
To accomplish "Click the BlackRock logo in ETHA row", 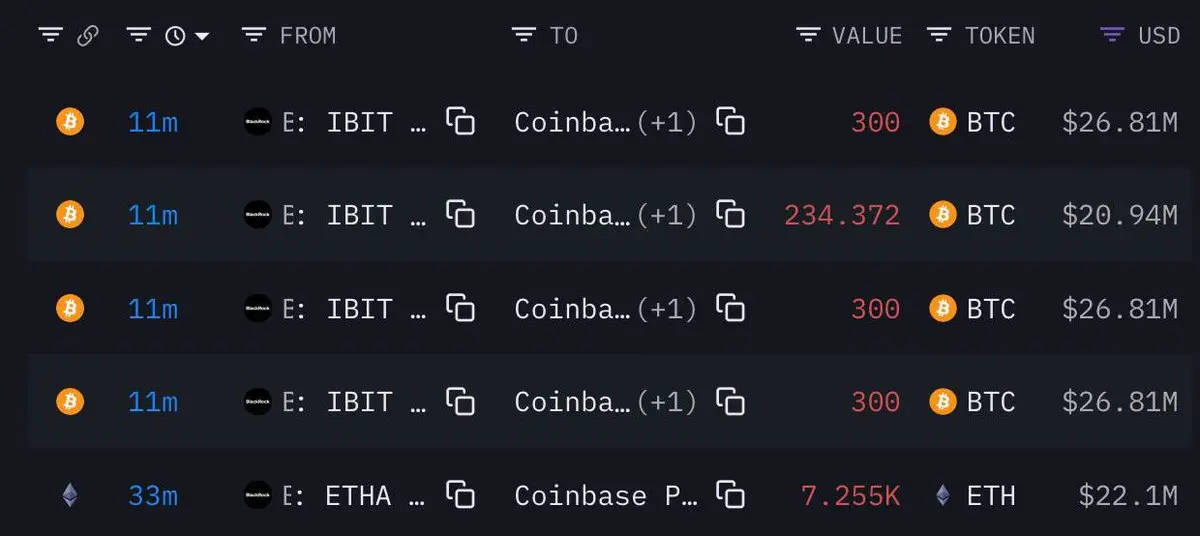I will click(x=258, y=494).
